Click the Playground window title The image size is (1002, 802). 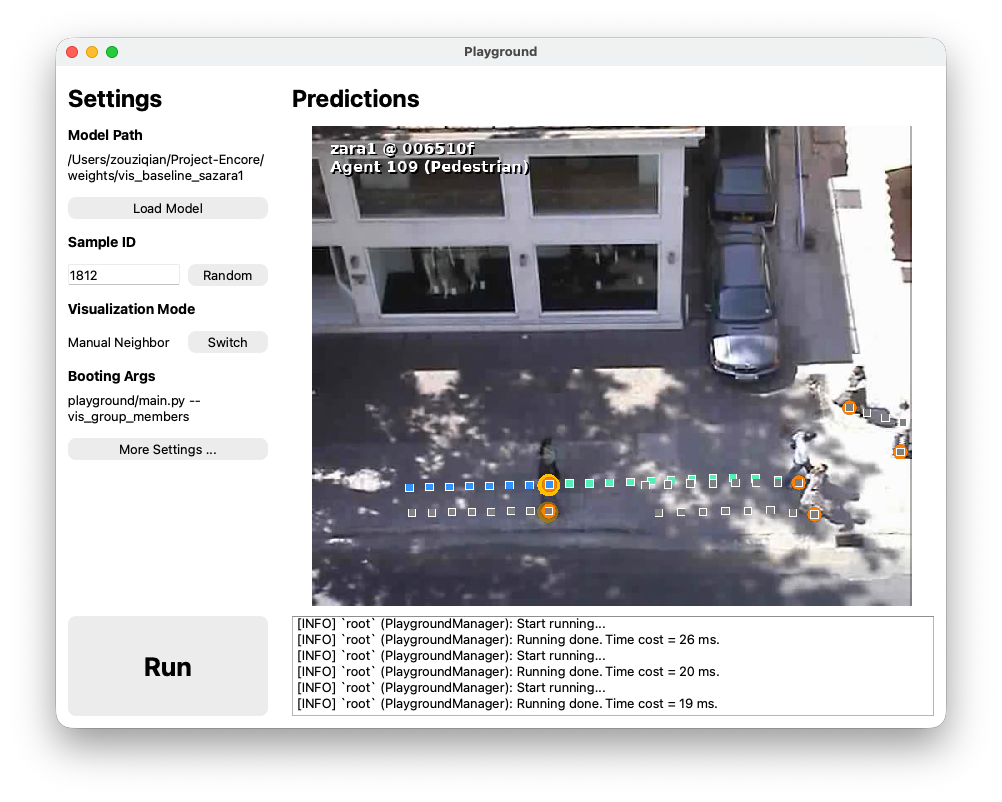500,52
